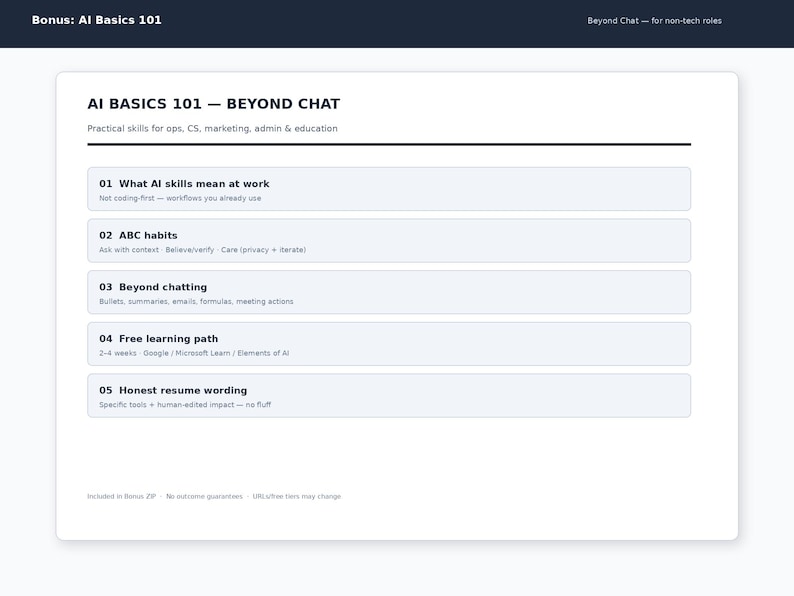Open the '02 ABC habits' card

(389, 241)
